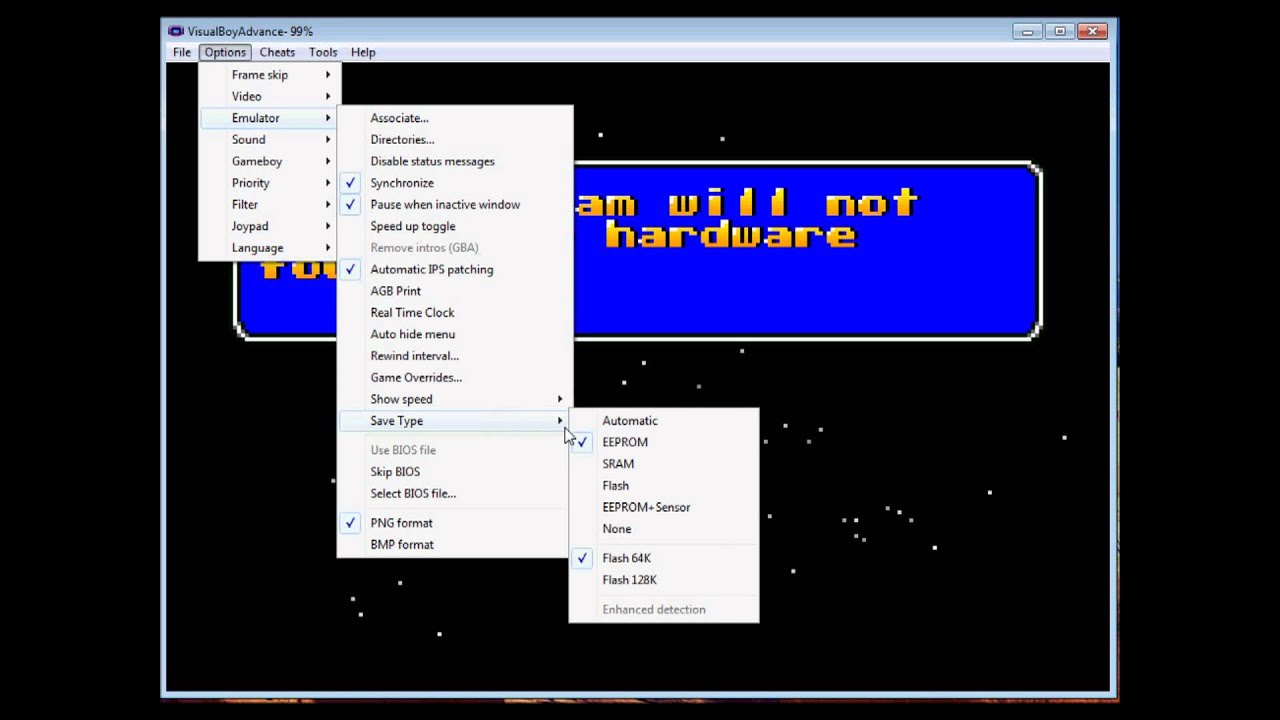Image resolution: width=1280 pixels, height=720 pixels.
Task: Uncheck Automatic IPS patching
Action: click(455, 269)
